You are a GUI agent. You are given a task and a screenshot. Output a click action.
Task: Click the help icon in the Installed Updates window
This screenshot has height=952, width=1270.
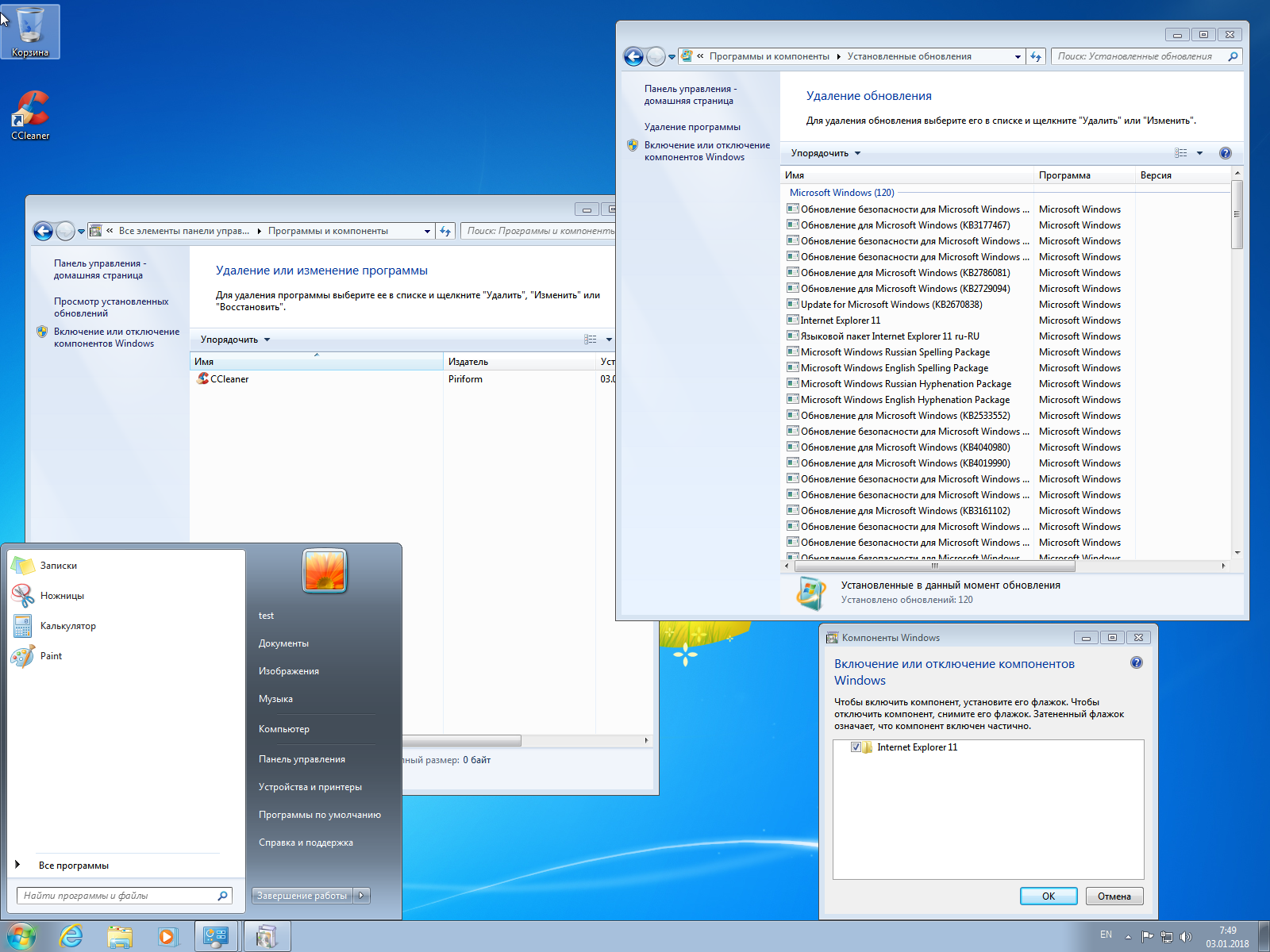coord(1226,153)
